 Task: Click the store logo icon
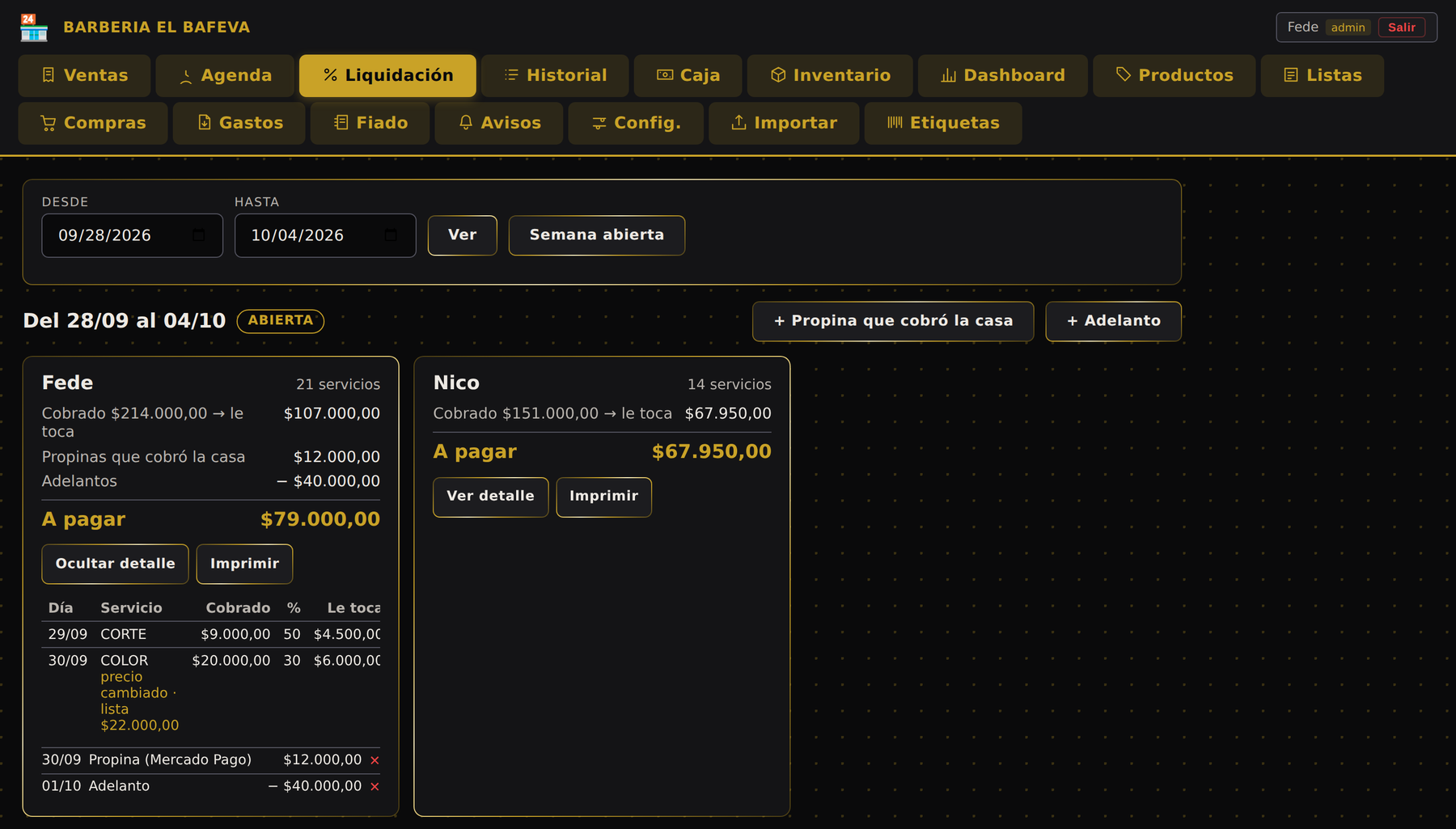click(x=34, y=27)
